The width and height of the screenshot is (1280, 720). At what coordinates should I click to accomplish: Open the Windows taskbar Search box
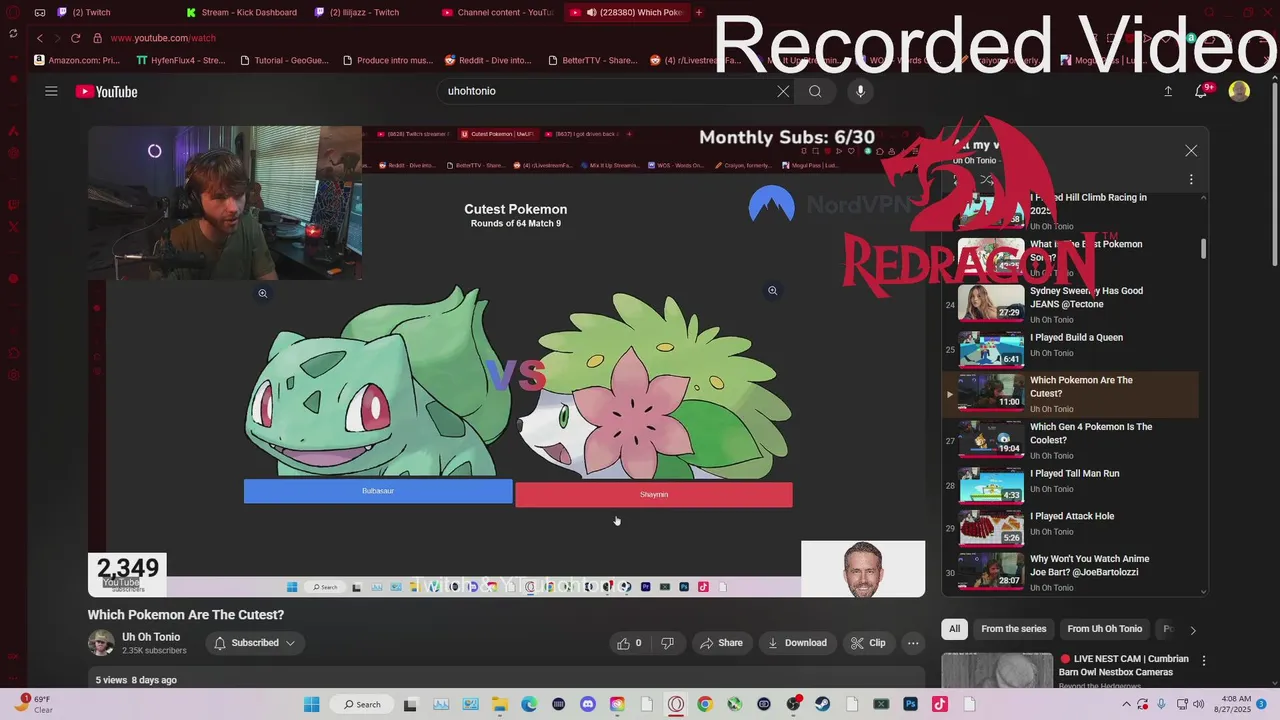click(x=362, y=704)
